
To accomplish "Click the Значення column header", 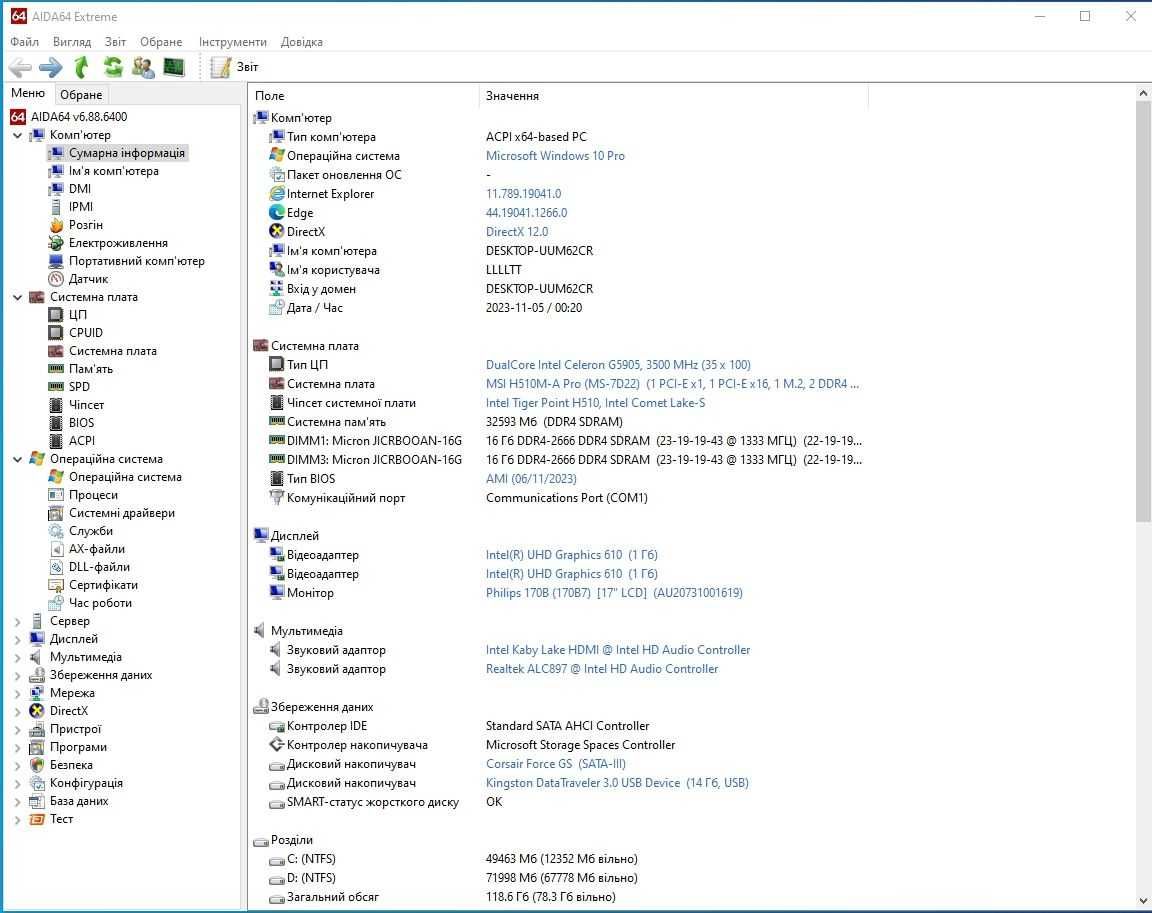I will (674, 95).
